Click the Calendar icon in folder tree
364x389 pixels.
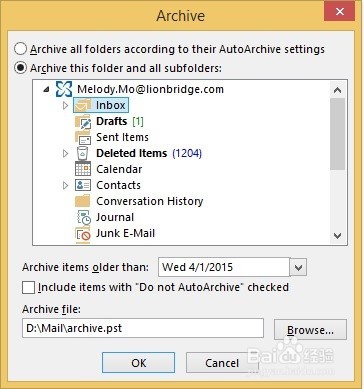[x=83, y=169]
